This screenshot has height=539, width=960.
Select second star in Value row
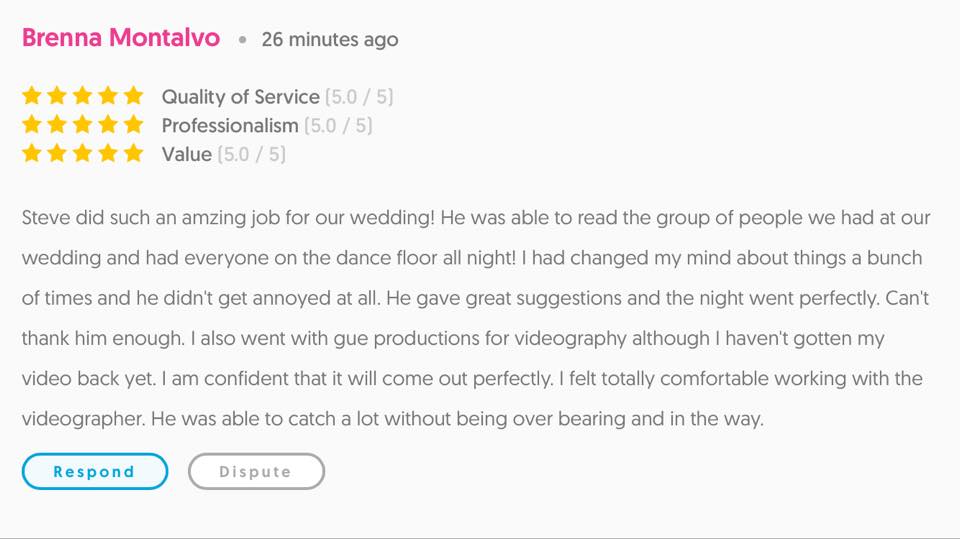57,153
